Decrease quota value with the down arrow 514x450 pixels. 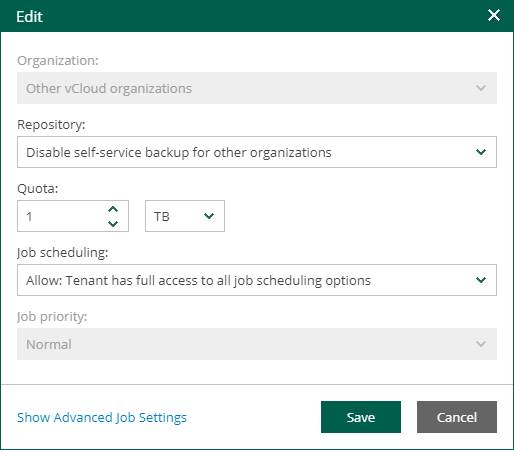tap(113, 223)
